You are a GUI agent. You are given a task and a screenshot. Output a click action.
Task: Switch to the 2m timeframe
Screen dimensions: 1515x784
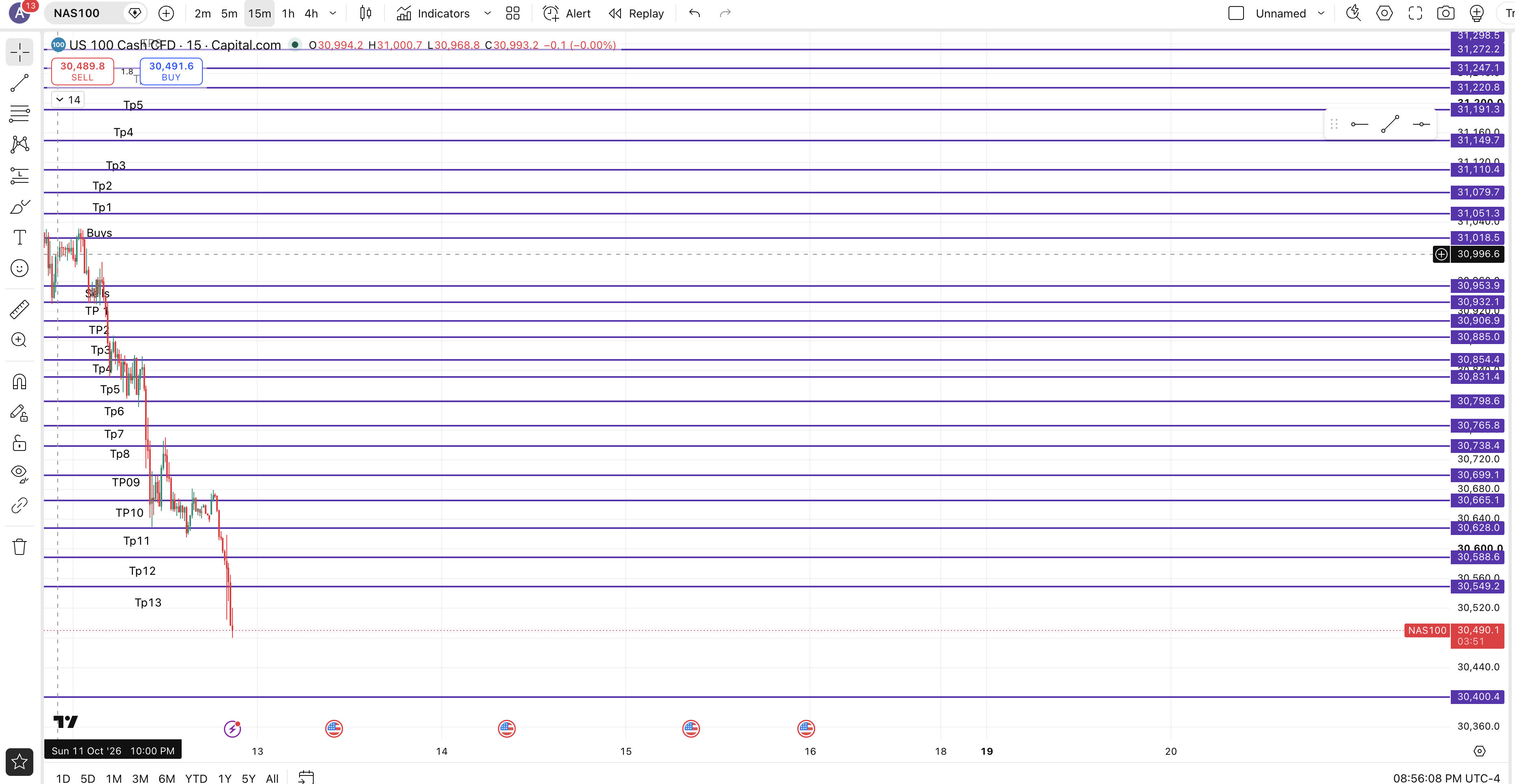point(203,13)
